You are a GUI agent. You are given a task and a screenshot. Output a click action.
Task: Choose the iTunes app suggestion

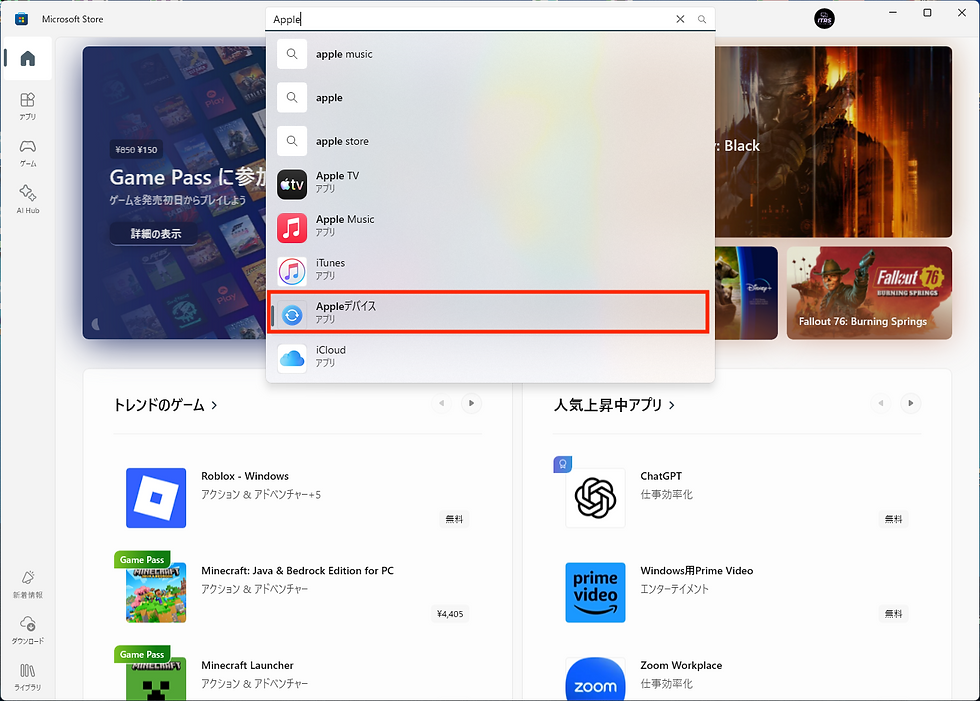click(490, 272)
